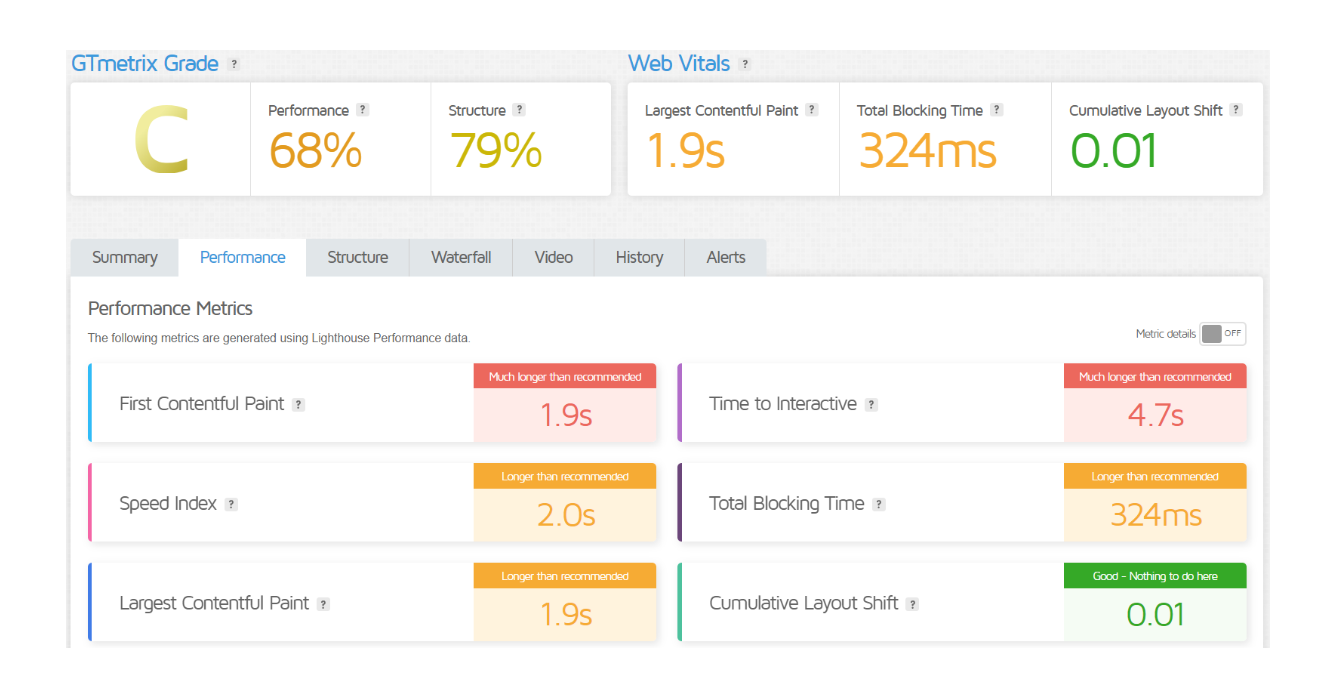Screen dimensions: 1334x700
Task: Select the Total Blocking Time metric card
Action: pos(870,503)
